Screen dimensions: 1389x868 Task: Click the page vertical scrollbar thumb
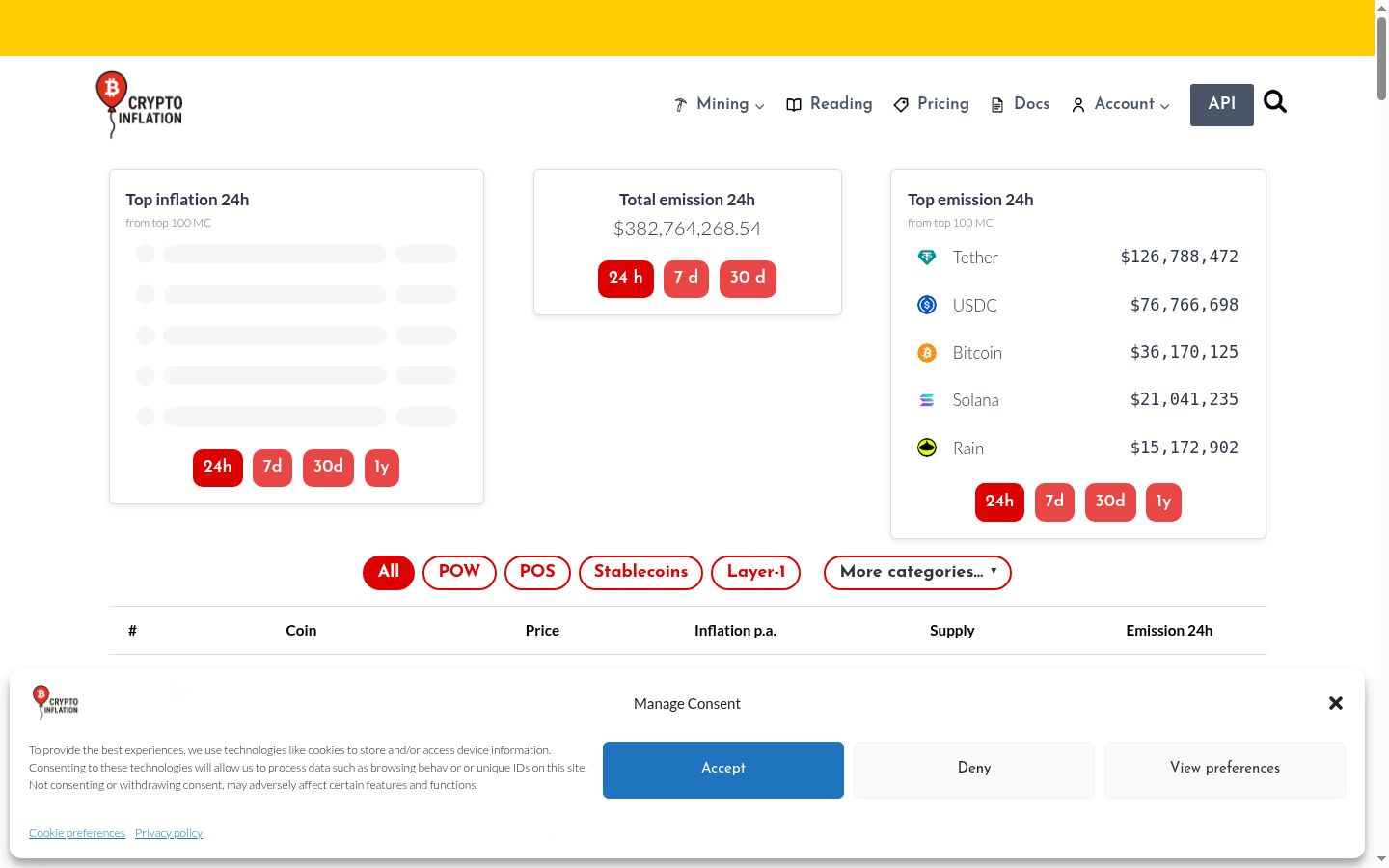[1381, 58]
